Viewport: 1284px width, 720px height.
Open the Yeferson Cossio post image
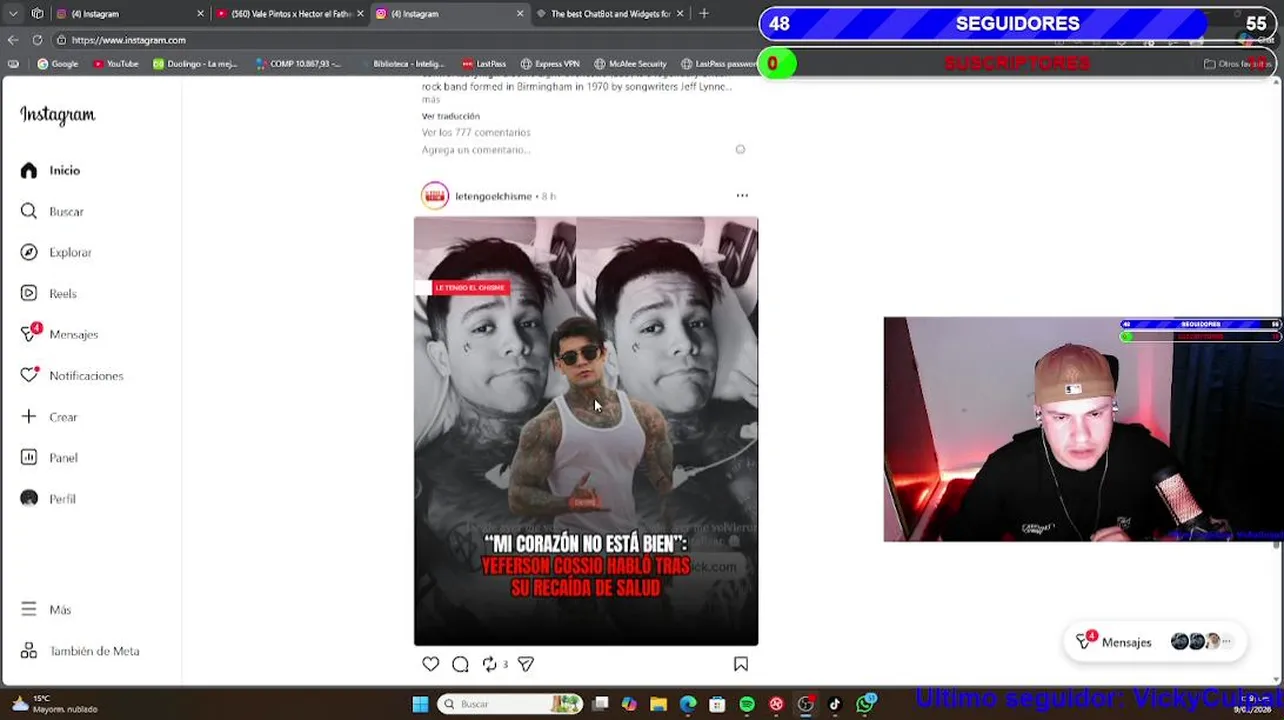click(586, 431)
